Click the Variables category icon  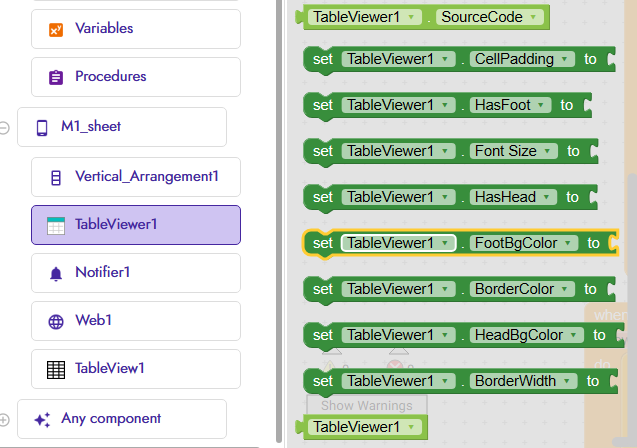pos(56,29)
